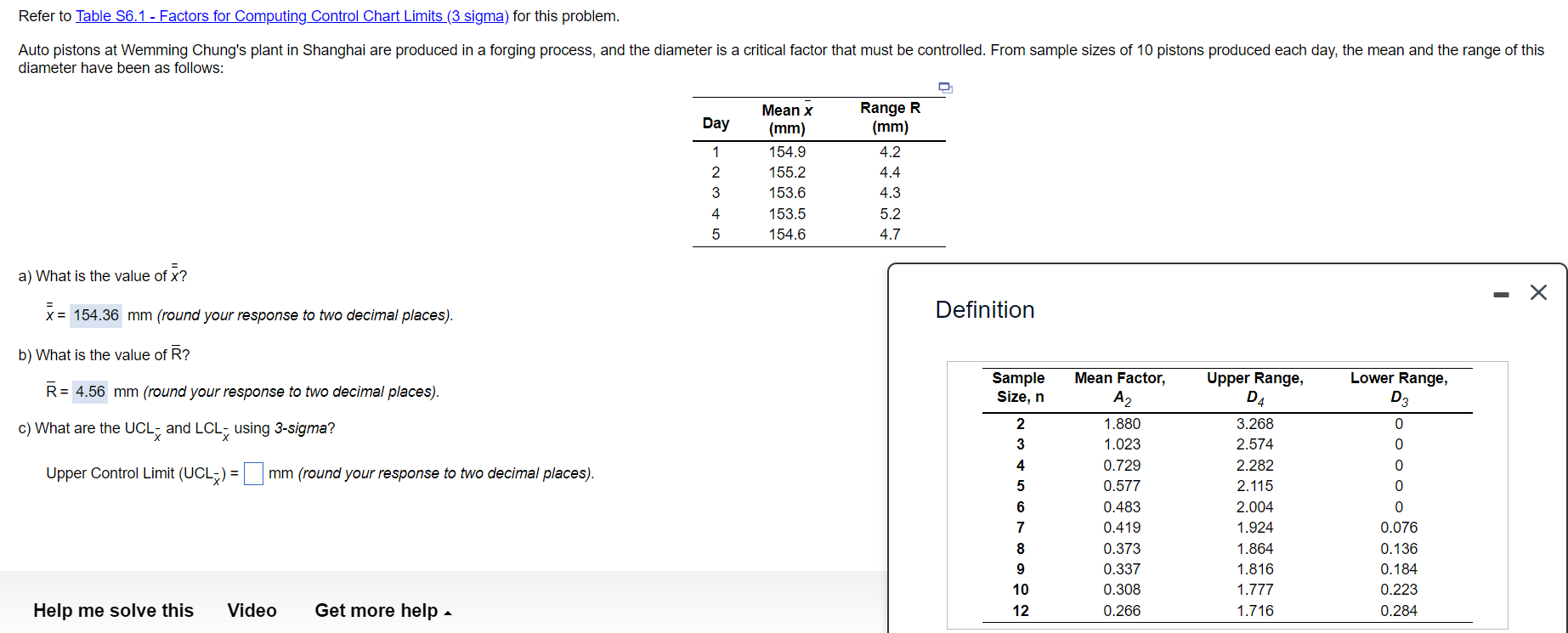Click the Sample Size, n header

[x=1019, y=387]
